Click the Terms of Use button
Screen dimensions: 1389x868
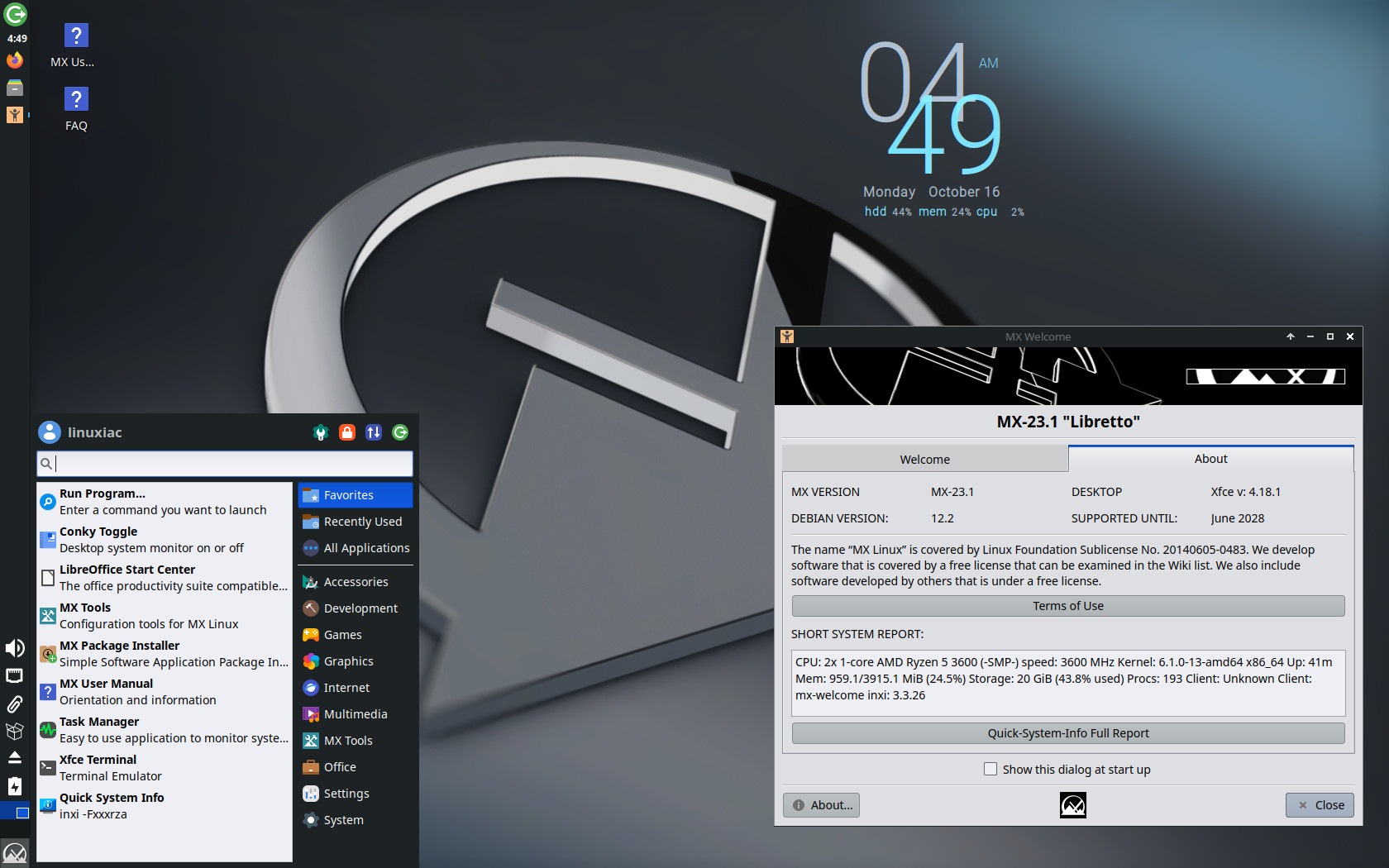pos(1068,606)
